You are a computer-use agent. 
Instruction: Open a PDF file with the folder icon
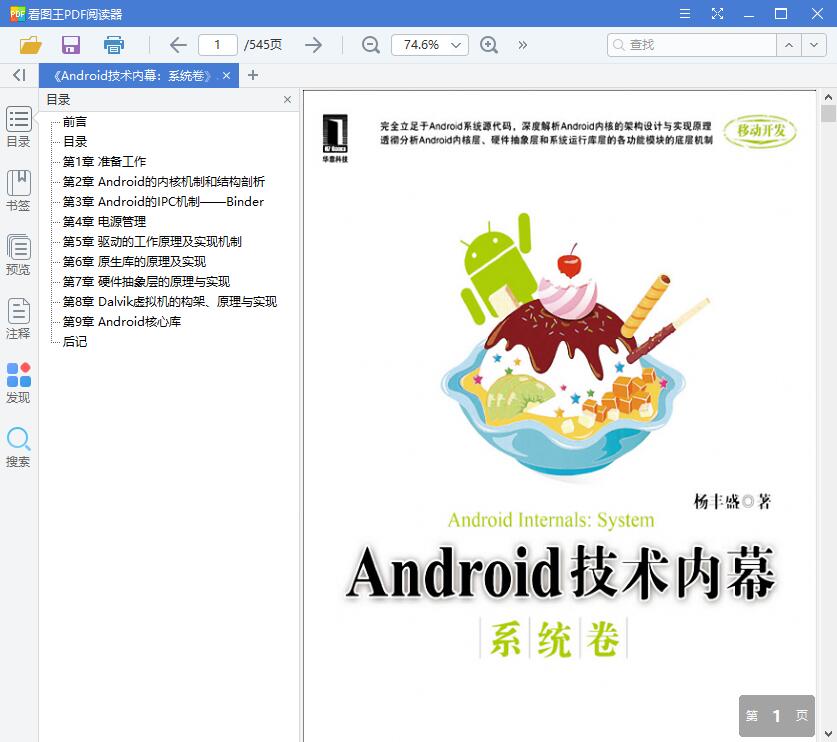pyautogui.click(x=29, y=45)
